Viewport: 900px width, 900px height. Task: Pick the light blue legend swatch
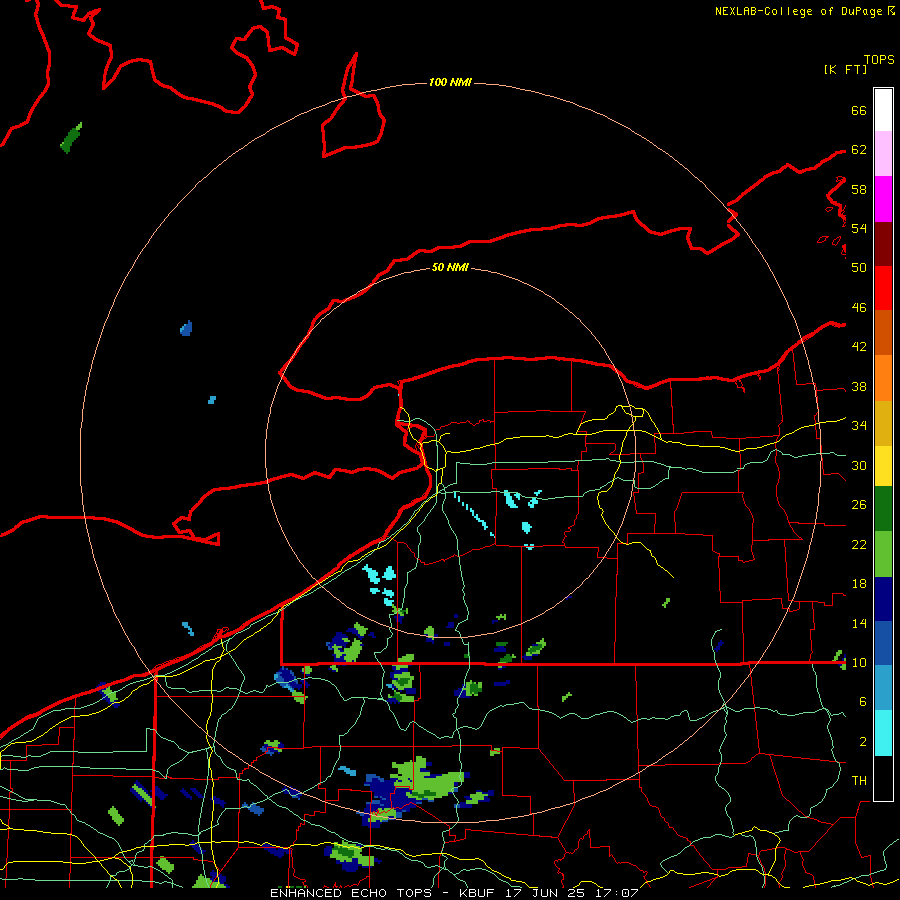coord(883,688)
